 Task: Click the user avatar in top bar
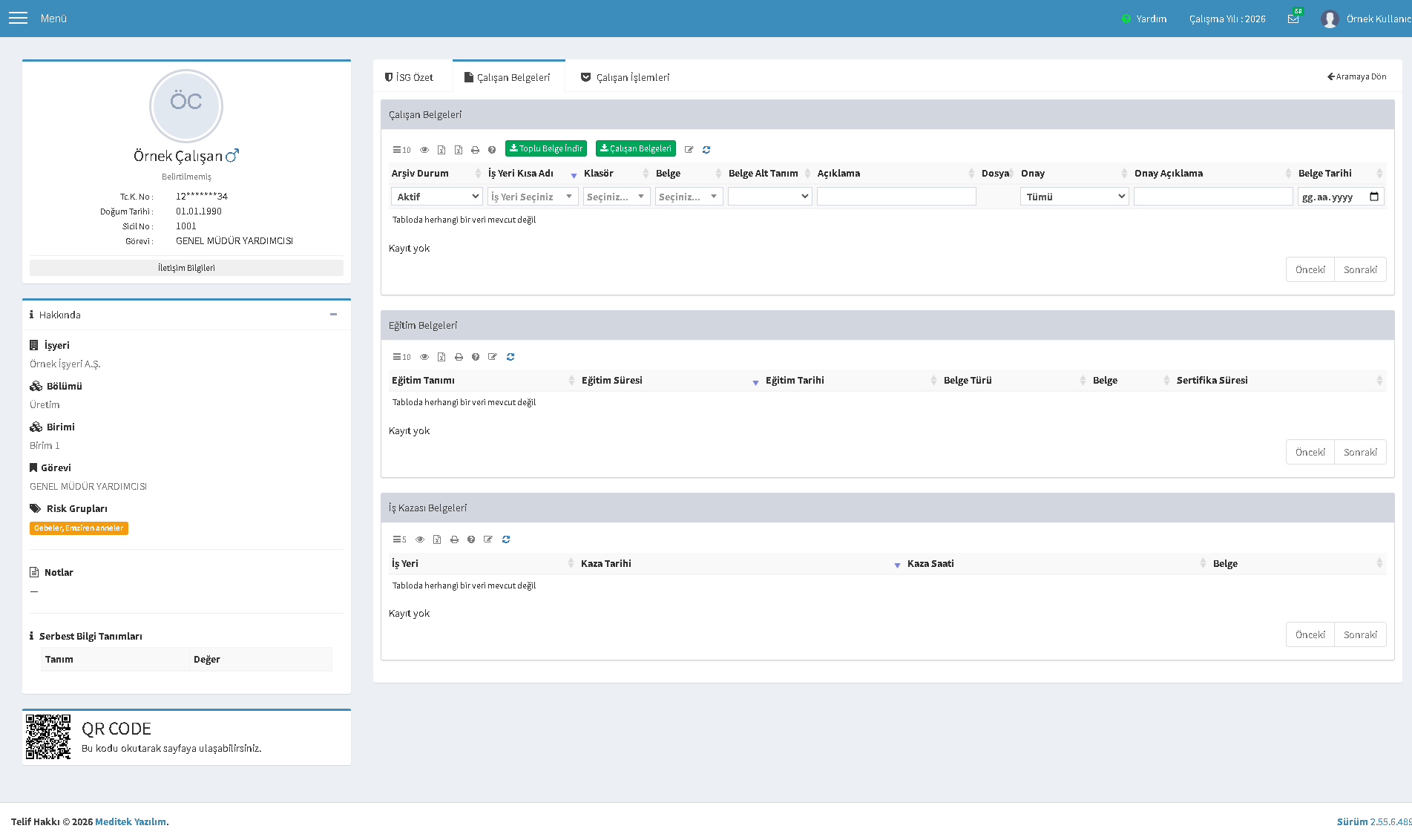coord(1330,19)
